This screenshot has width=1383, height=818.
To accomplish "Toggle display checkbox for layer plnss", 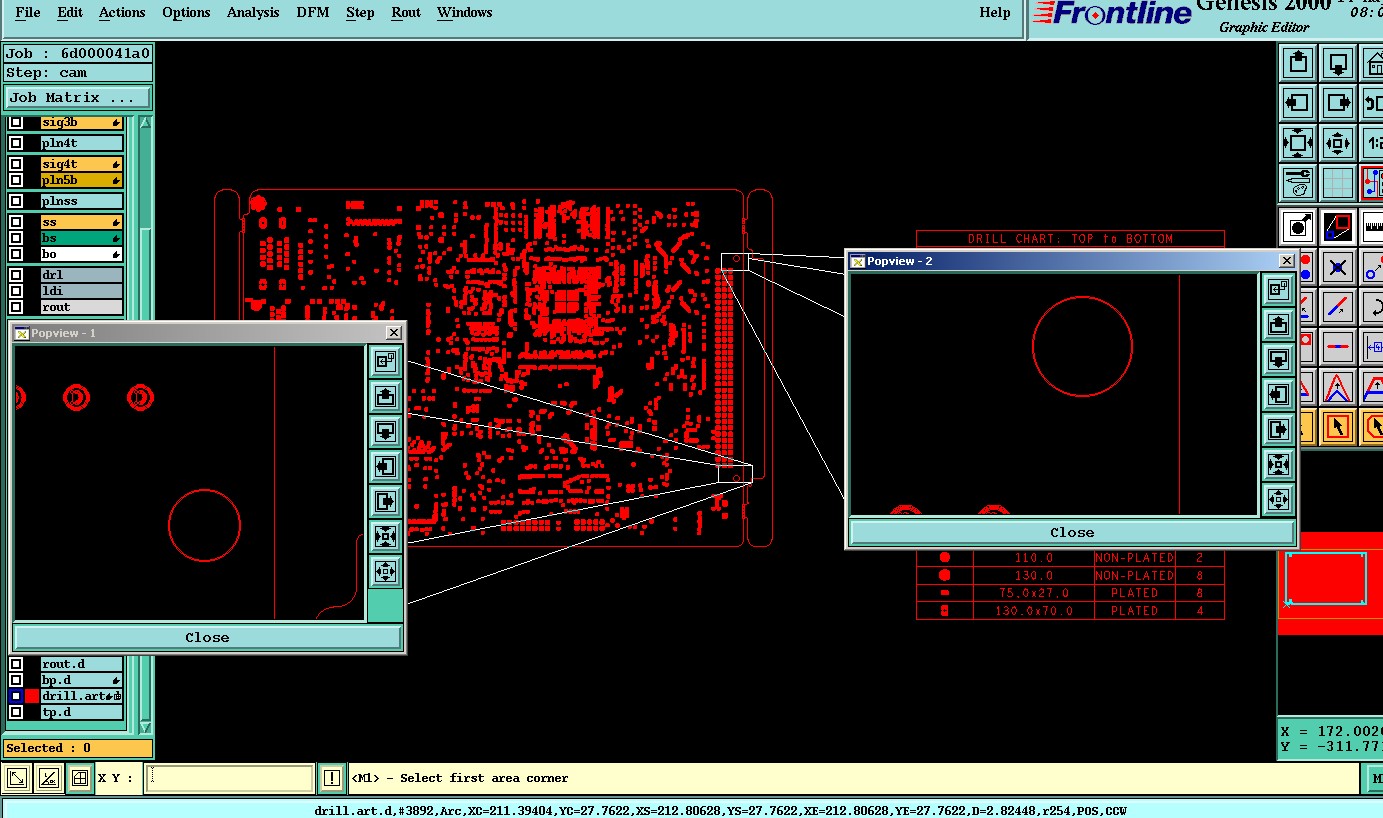I will click(x=16, y=201).
